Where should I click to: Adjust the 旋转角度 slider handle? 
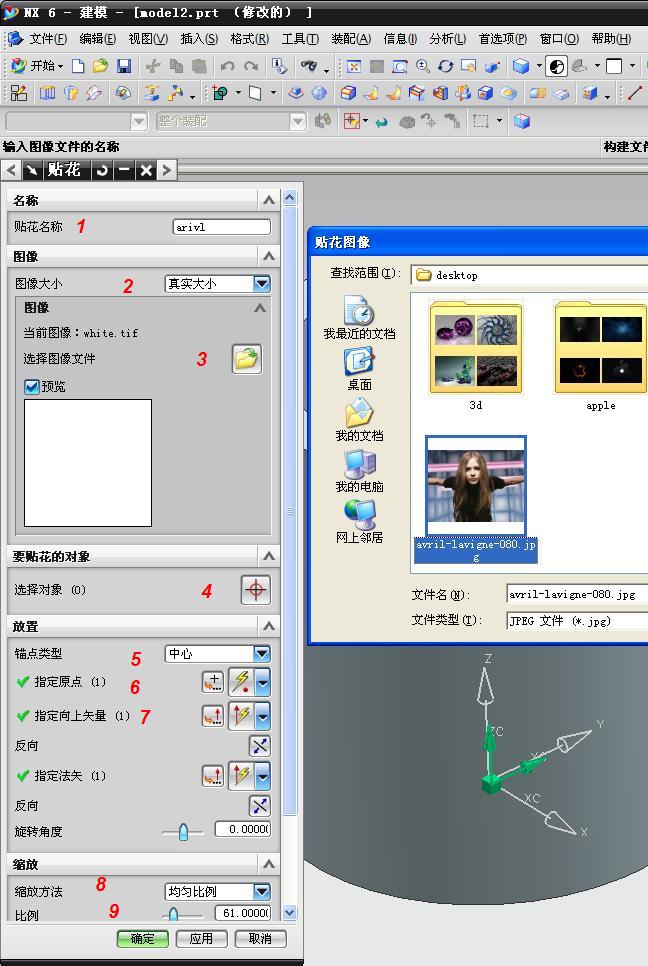click(183, 832)
